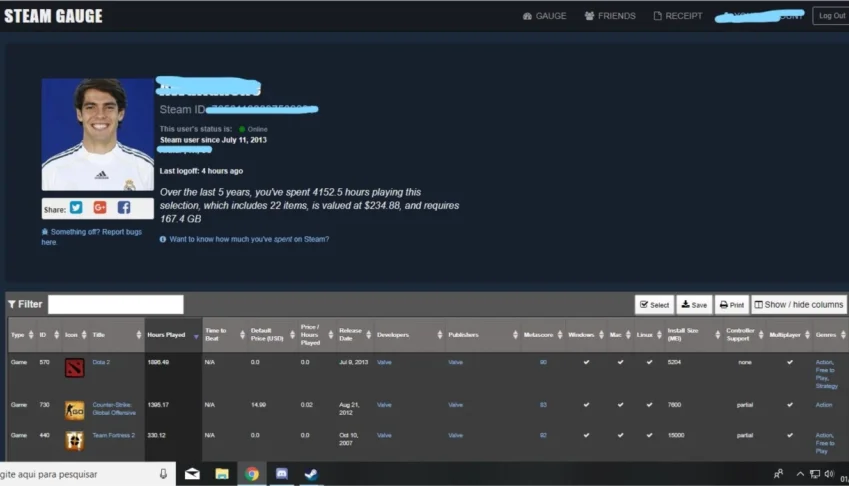Click the Team Fortress 2 game icon
This screenshot has height=486, width=849.
click(x=75, y=441)
